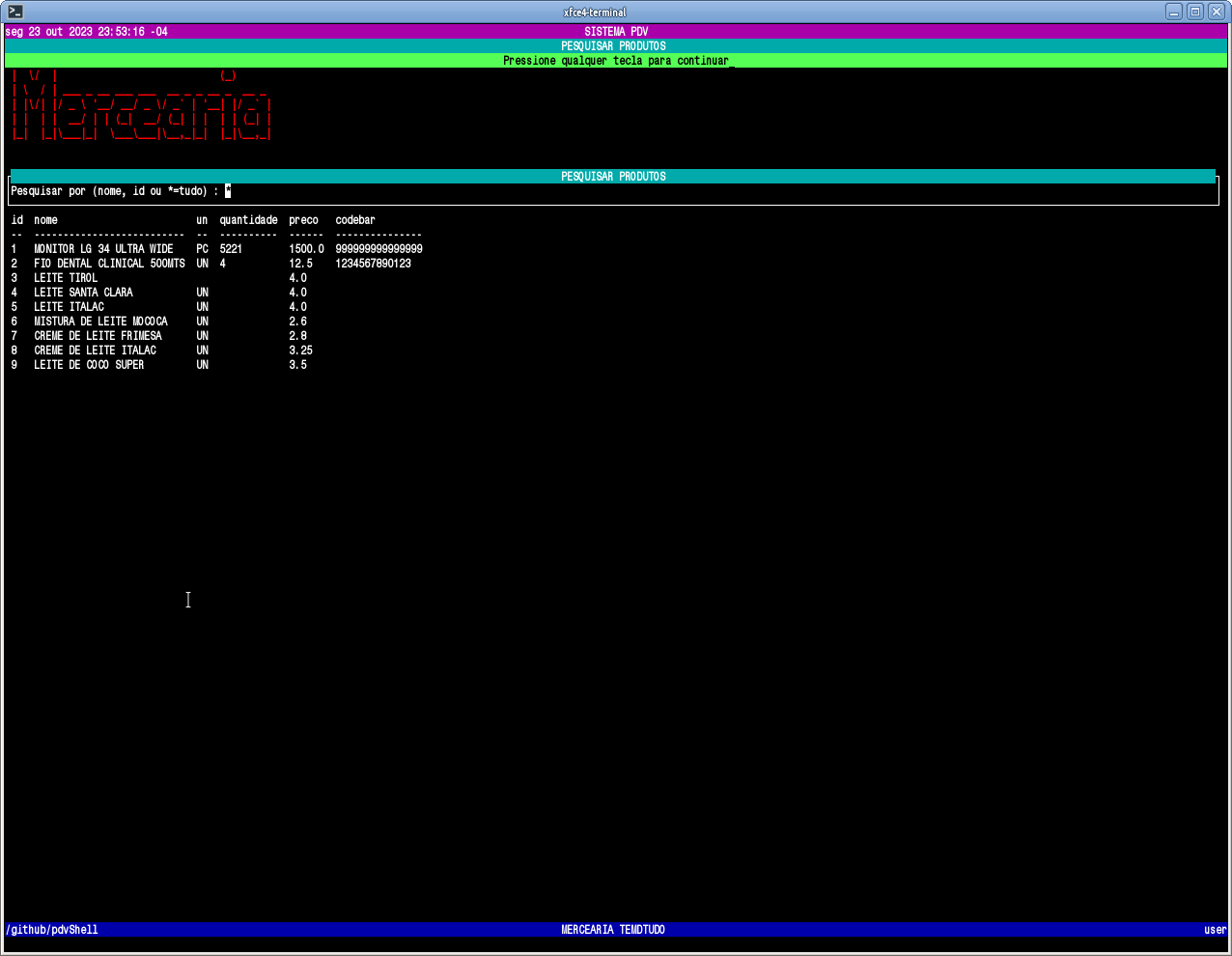Click the 'LEITE ITALAC' product name
Screen dimensions: 1232x956
pyautogui.click(x=69, y=307)
